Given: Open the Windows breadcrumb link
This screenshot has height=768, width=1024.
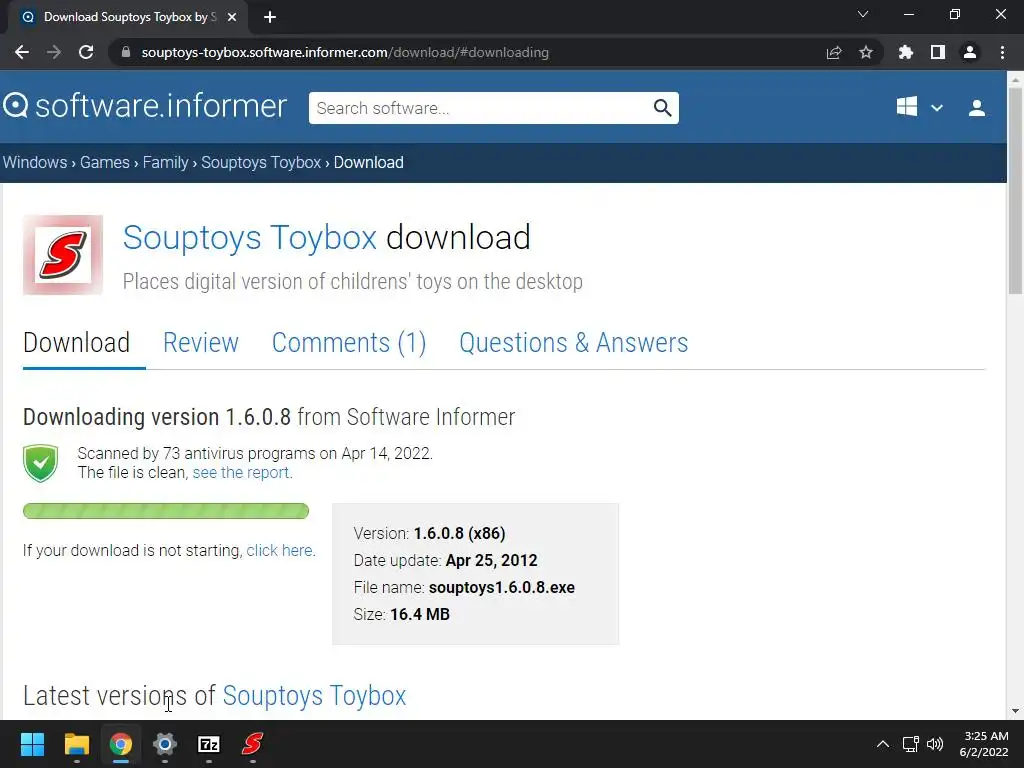Looking at the screenshot, I should pos(35,162).
